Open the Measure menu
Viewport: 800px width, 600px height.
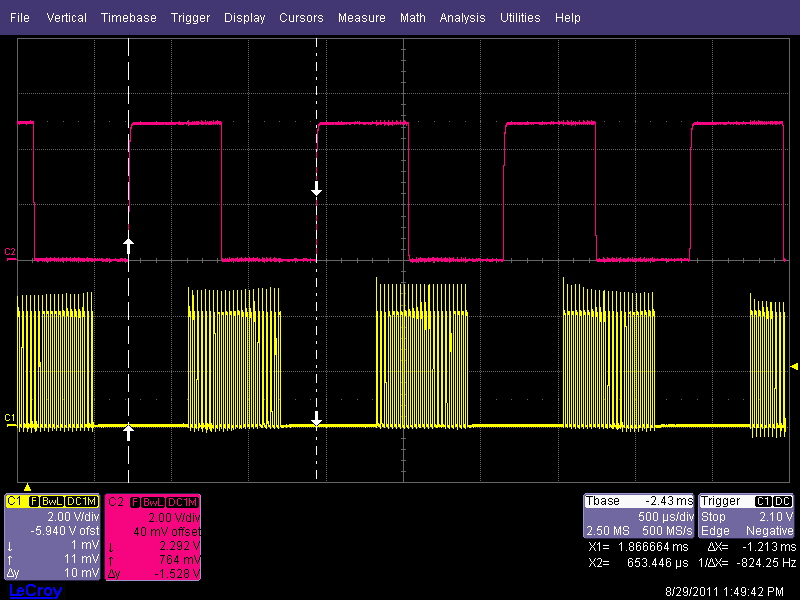(x=362, y=17)
